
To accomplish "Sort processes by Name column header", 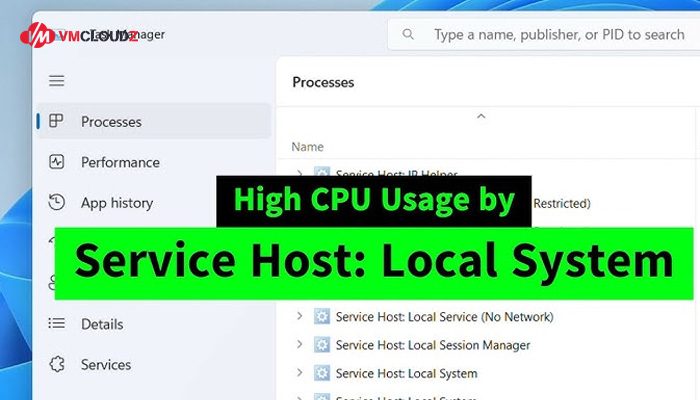I will [308, 146].
